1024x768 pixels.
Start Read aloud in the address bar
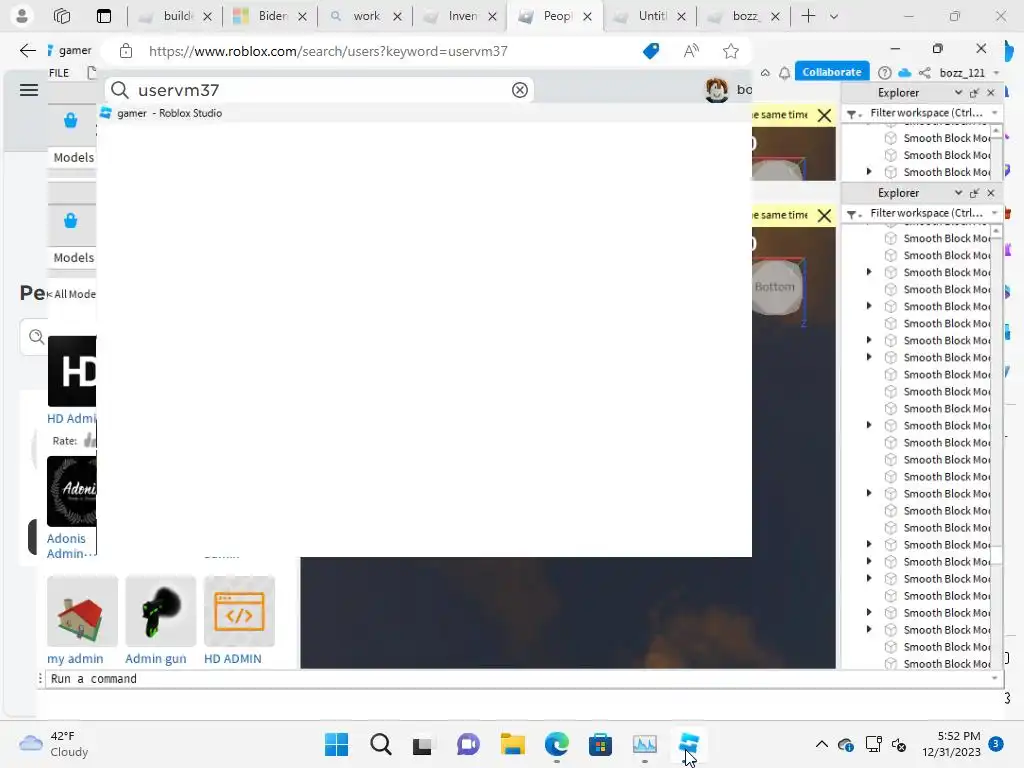(x=691, y=51)
